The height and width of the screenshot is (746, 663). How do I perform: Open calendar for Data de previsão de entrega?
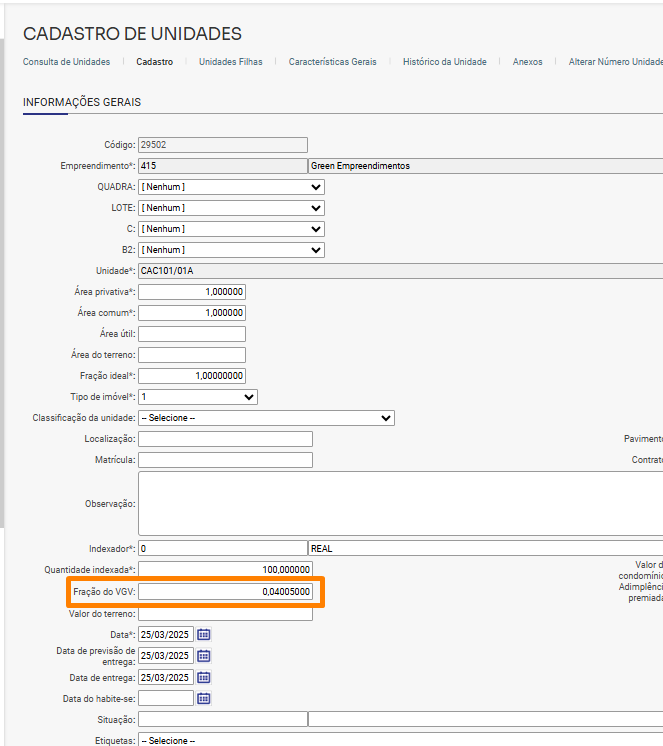click(204, 656)
